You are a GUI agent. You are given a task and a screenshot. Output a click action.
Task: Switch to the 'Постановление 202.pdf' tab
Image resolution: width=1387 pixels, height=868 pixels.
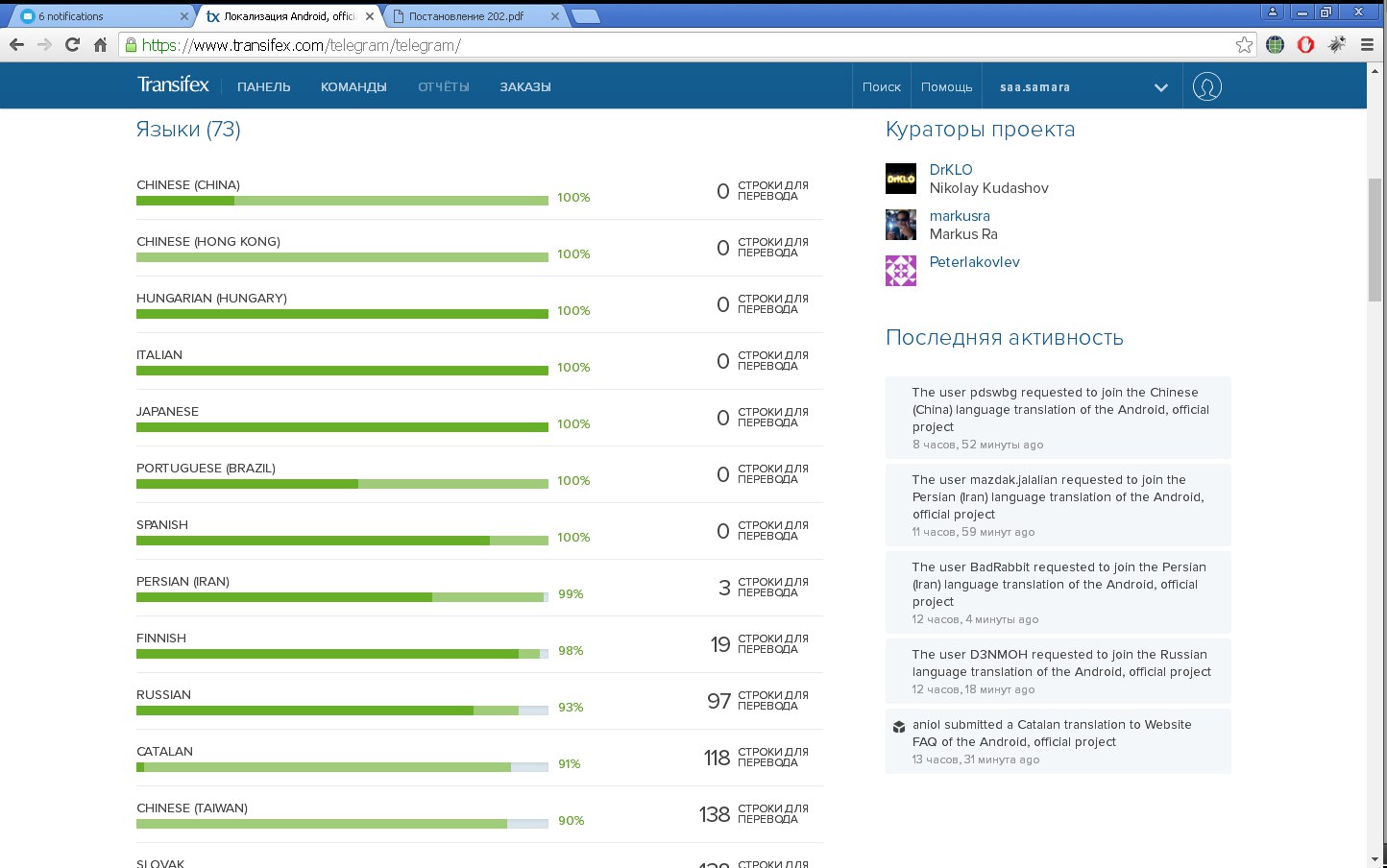[x=475, y=16]
